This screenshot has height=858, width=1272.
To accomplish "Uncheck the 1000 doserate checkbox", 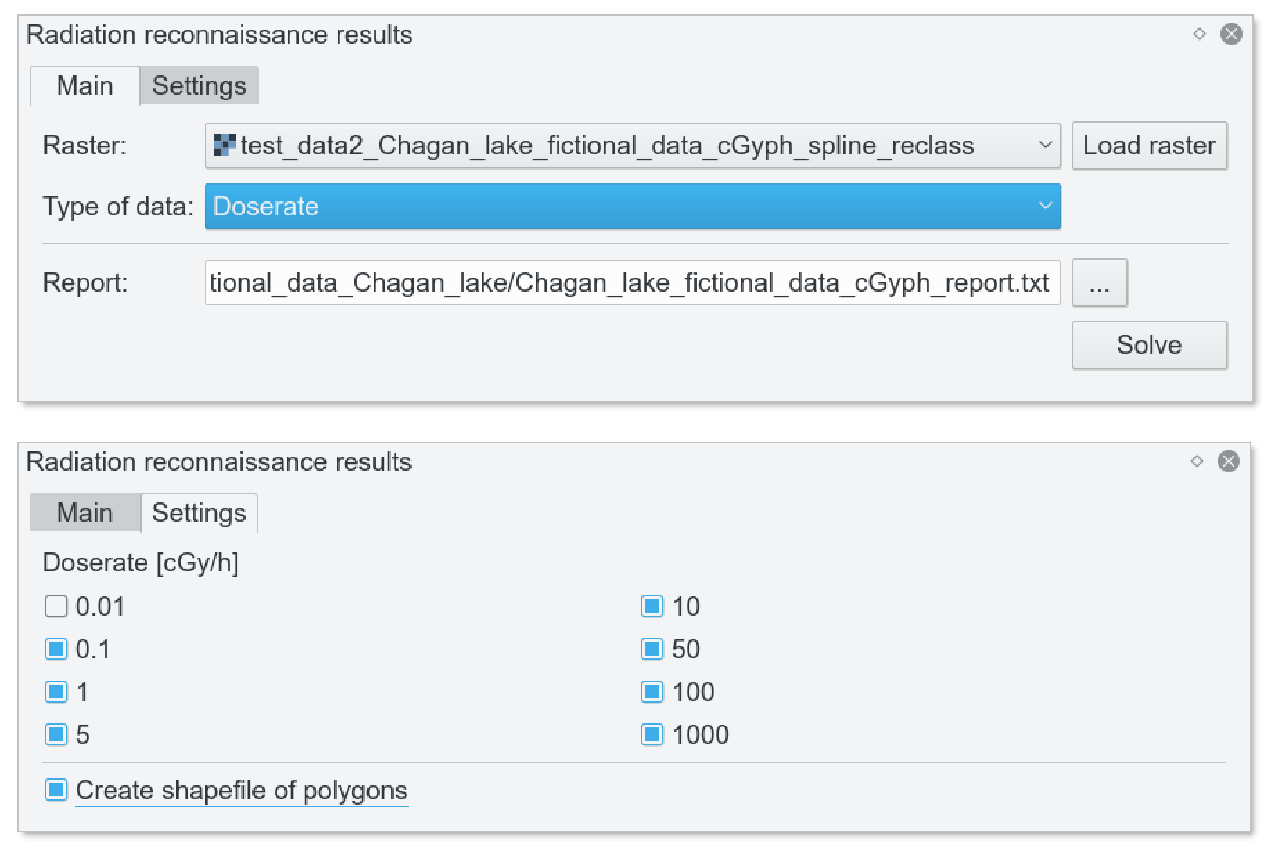I will coord(652,735).
